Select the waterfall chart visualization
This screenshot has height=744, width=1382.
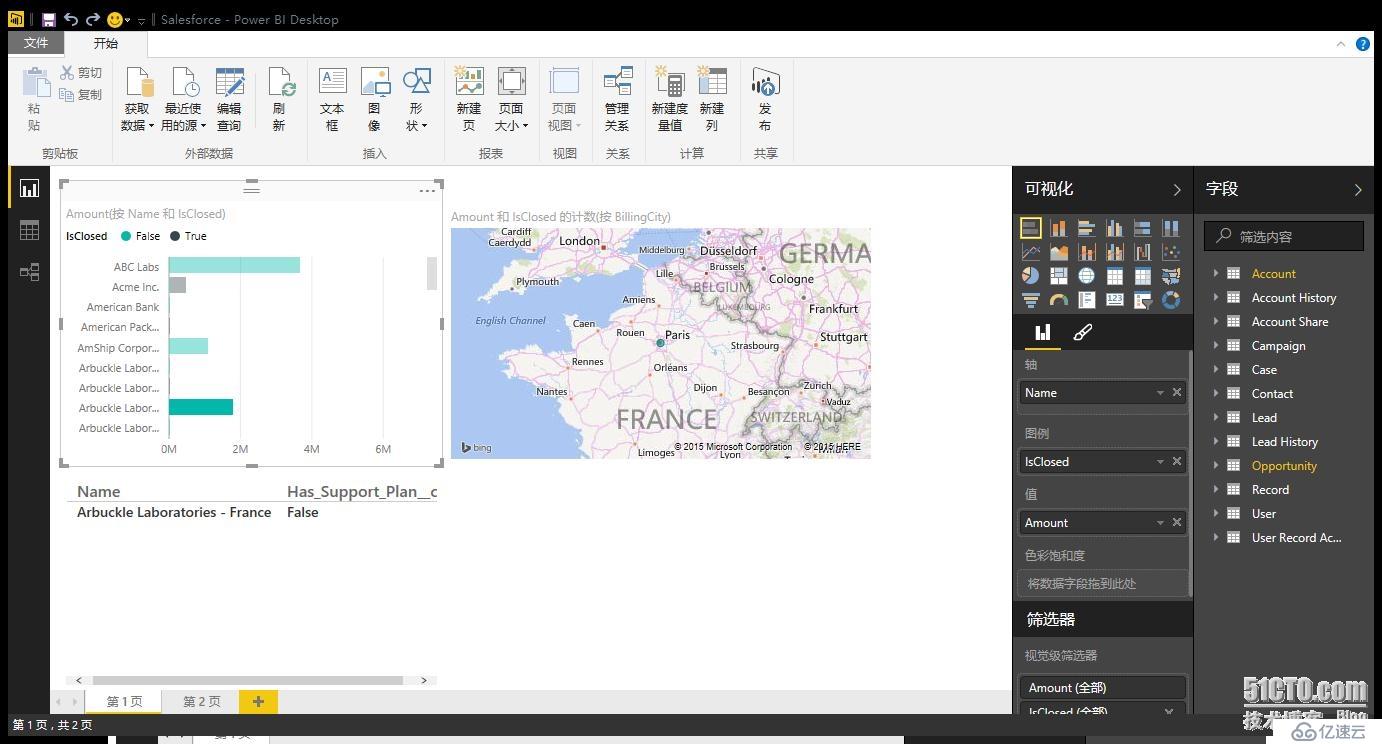pyautogui.click(x=1142, y=252)
